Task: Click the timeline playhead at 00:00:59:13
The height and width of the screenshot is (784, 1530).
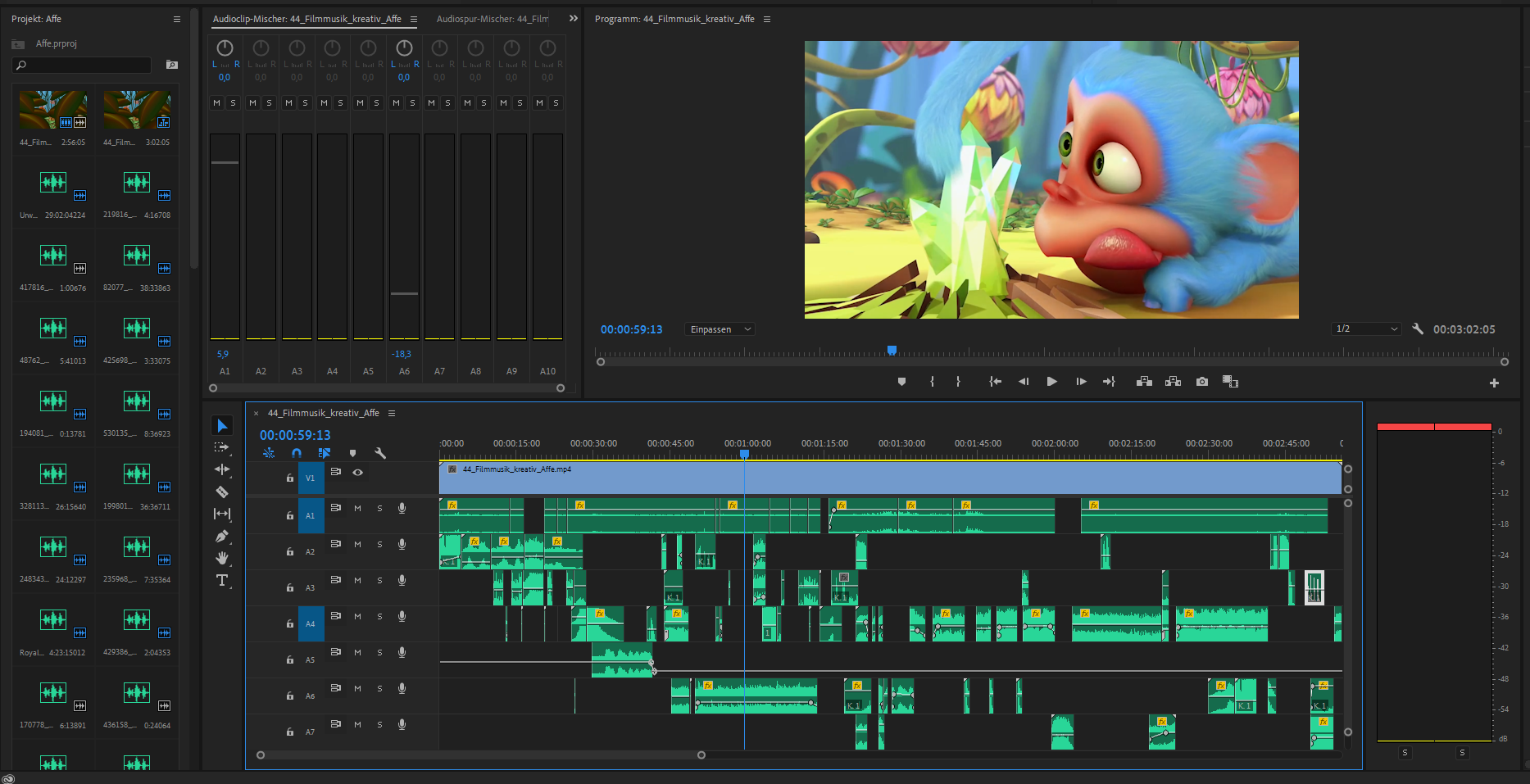Action: tap(744, 453)
